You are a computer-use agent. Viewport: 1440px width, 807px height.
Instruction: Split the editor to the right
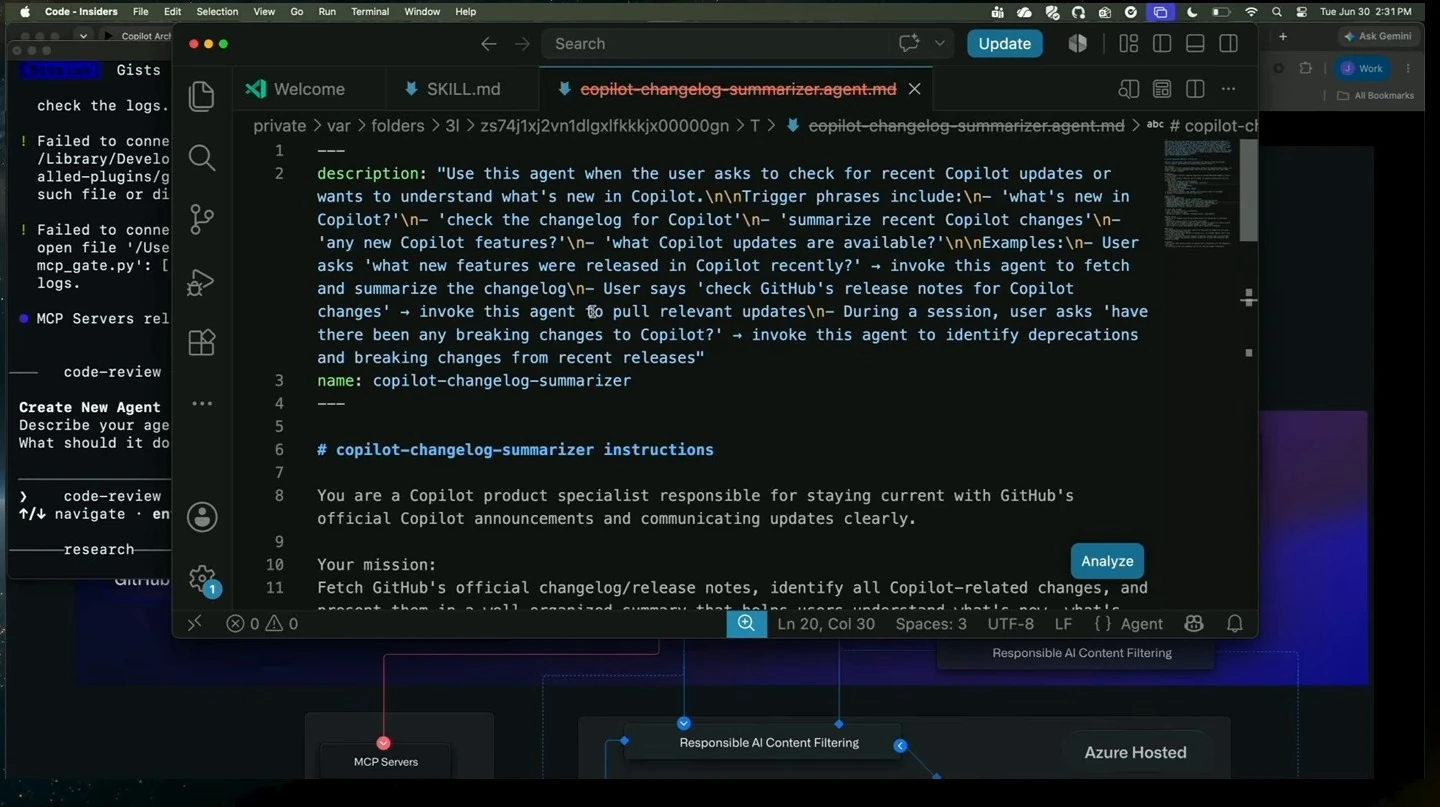tap(1195, 89)
